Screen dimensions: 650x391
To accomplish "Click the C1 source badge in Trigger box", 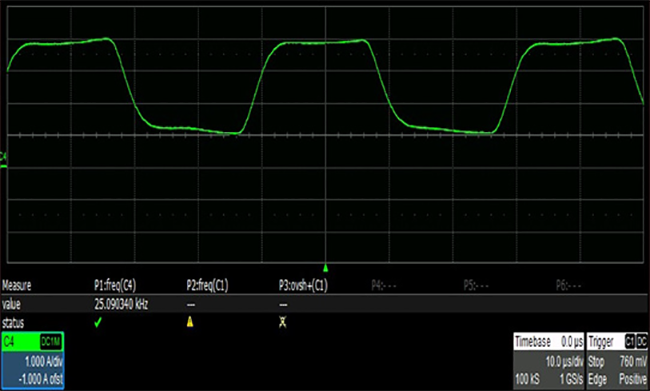I will click(x=630, y=342).
